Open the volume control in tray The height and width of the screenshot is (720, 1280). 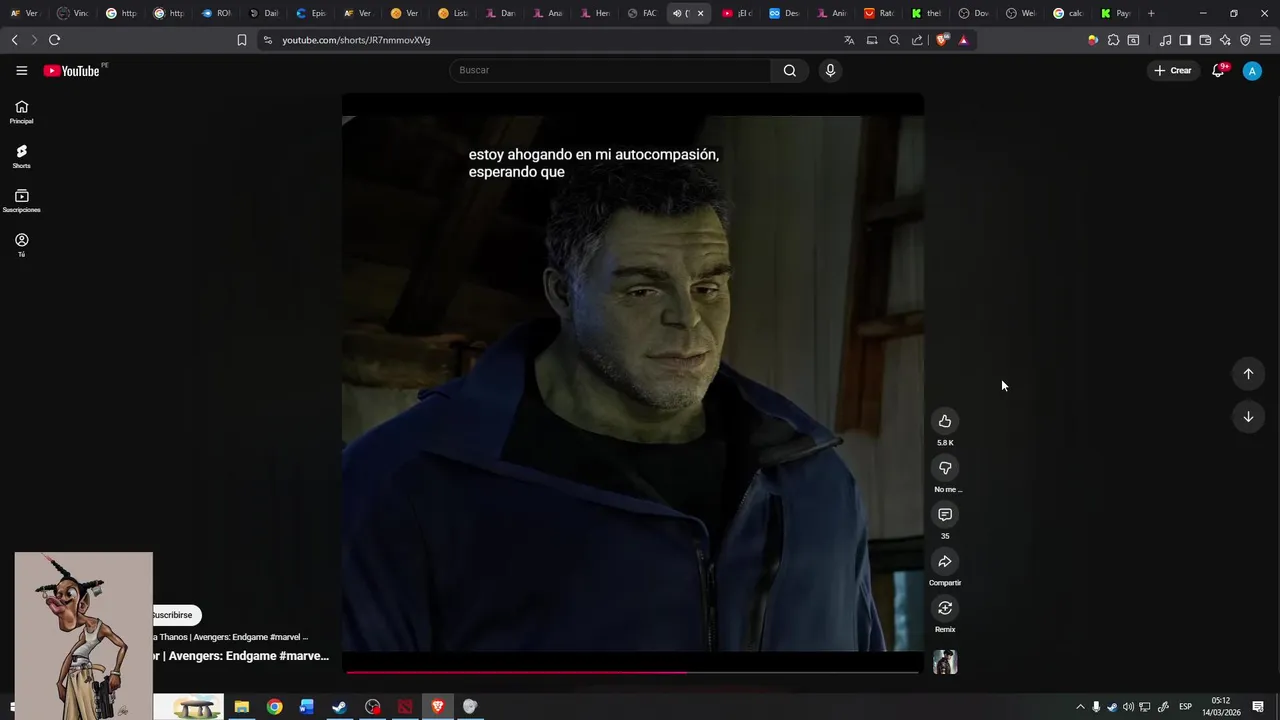(x=1128, y=707)
